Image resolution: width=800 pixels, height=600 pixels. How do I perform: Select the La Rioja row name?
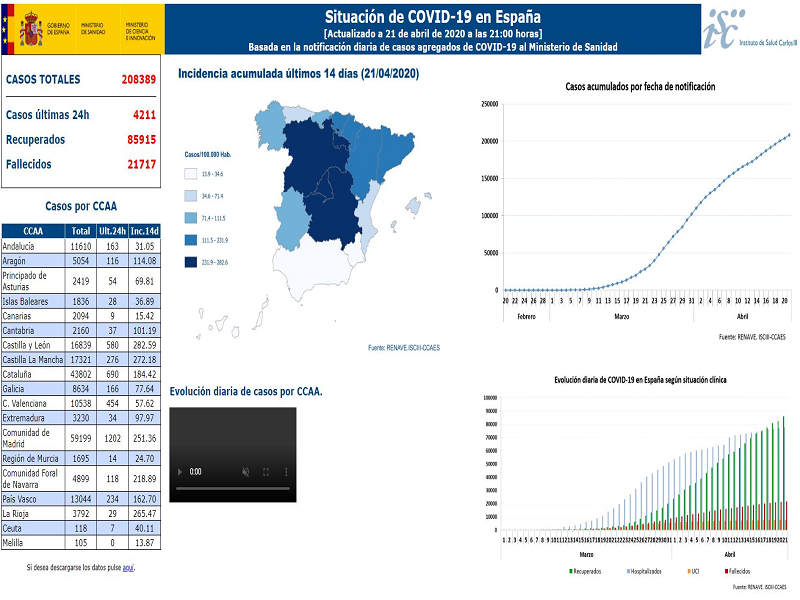pyautogui.click(x=15, y=514)
